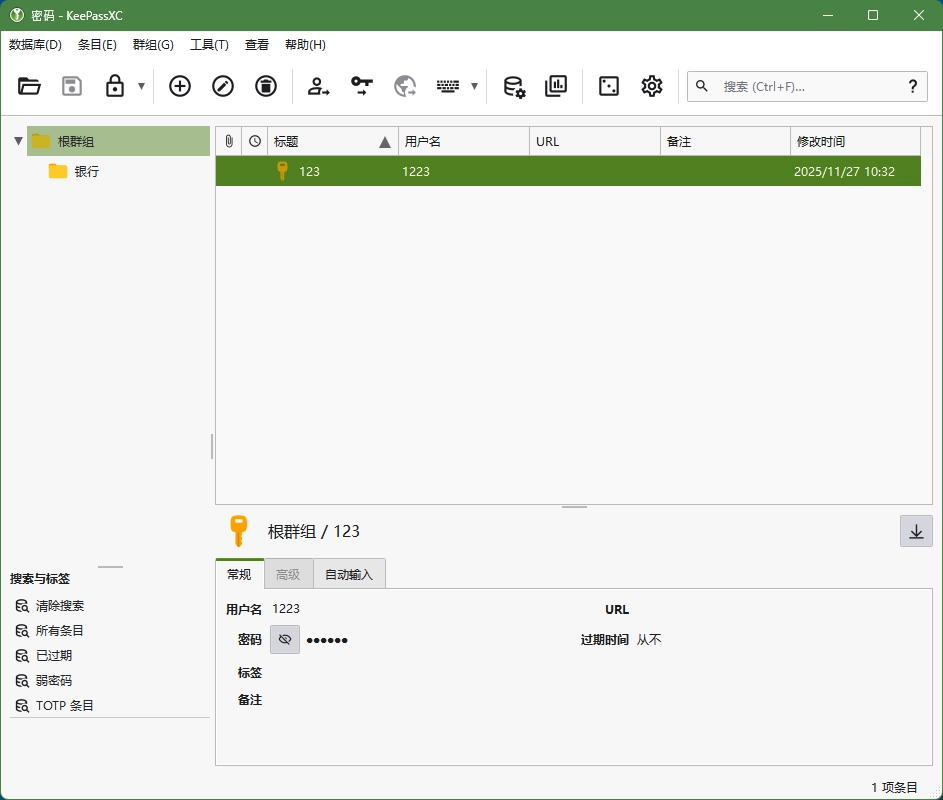Click the 已过期 search filter
The height and width of the screenshot is (800, 943).
pyautogui.click(x=54, y=655)
